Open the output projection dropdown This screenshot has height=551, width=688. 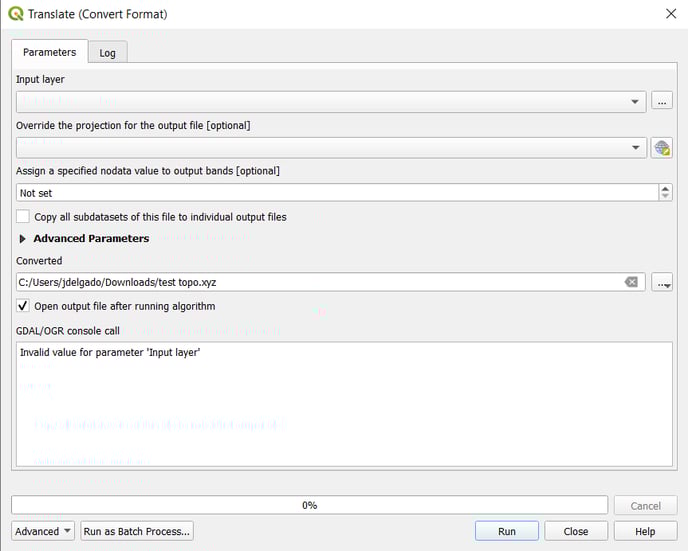click(331, 148)
